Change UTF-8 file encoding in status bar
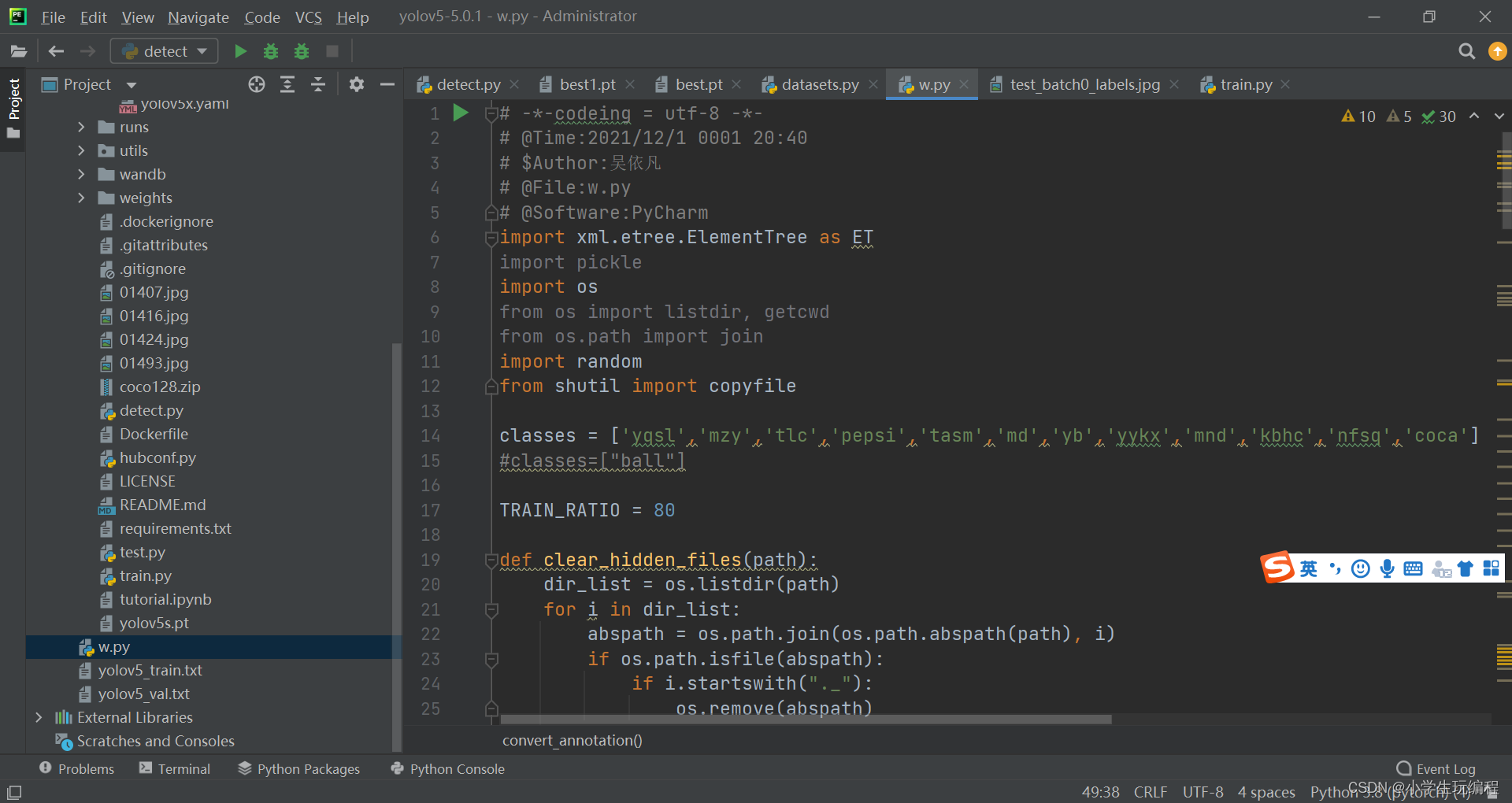1512x803 pixels. (x=1203, y=792)
